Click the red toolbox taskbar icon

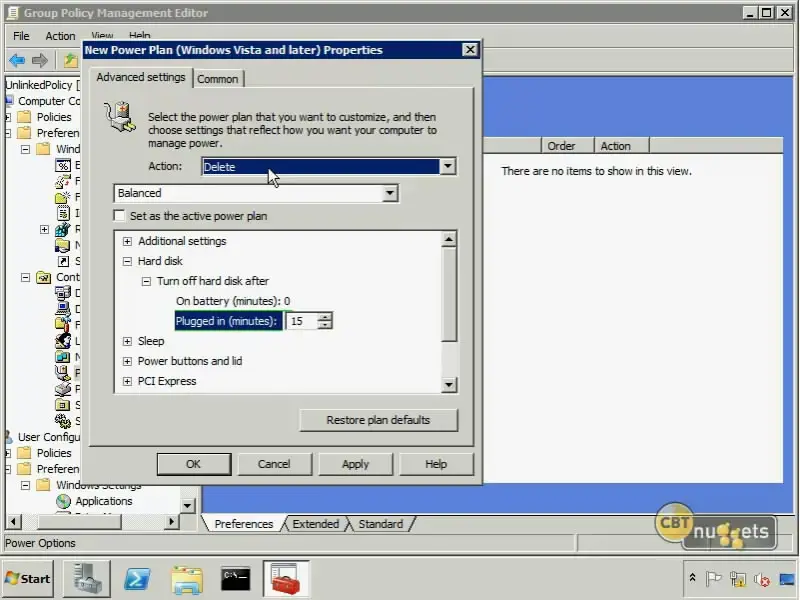tap(286, 579)
